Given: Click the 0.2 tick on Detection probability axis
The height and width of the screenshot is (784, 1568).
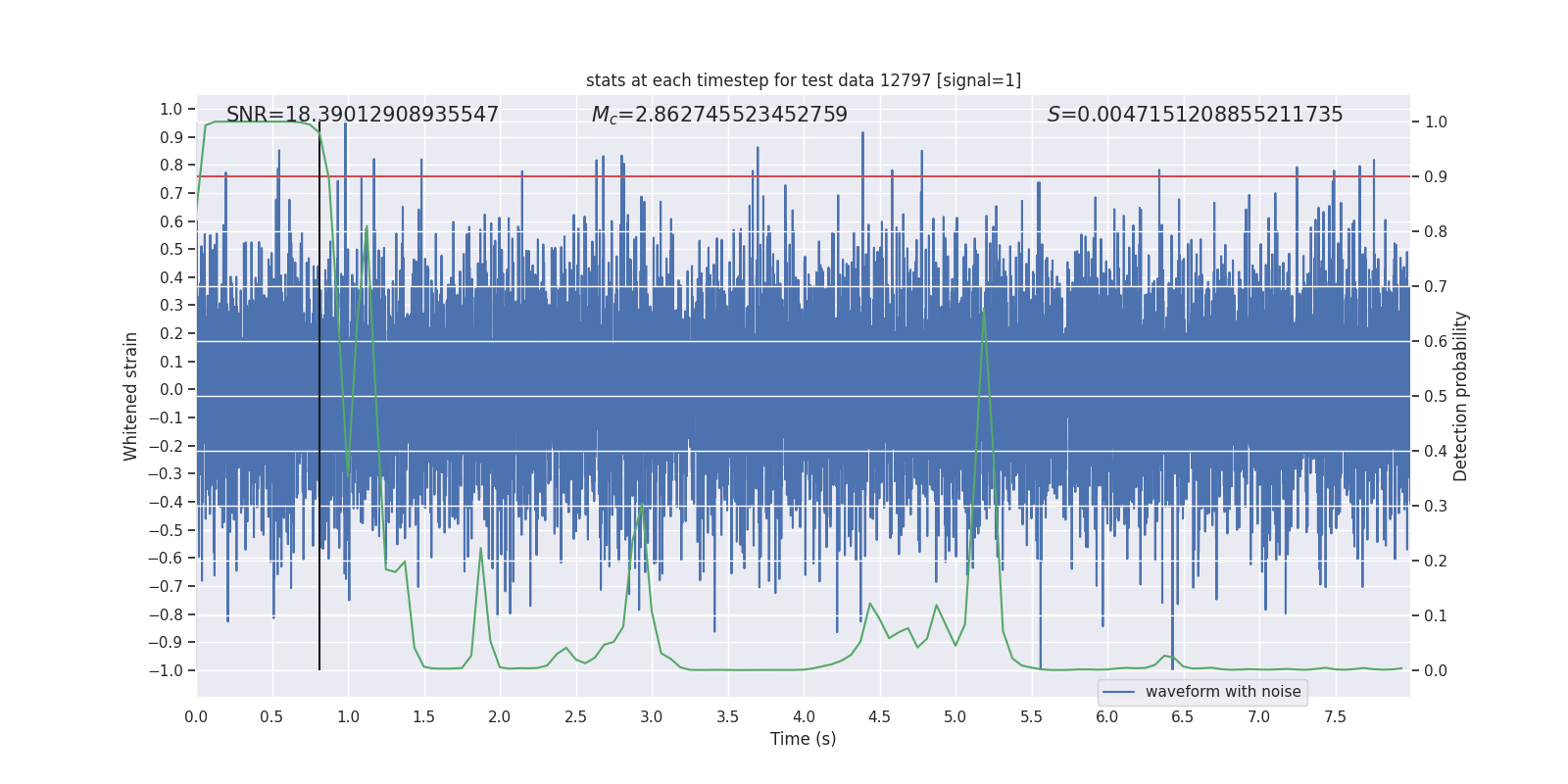Looking at the screenshot, I should click(x=1436, y=562).
